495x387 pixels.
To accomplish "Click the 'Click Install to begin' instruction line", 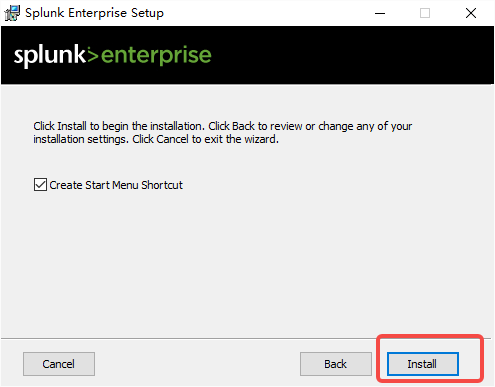I will [x=223, y=126].
